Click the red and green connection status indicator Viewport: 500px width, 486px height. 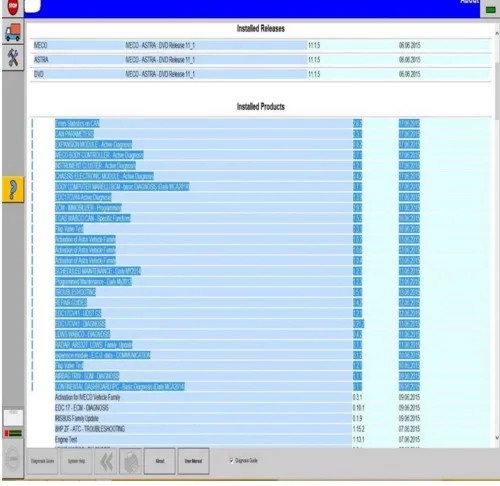coord(13,433)
